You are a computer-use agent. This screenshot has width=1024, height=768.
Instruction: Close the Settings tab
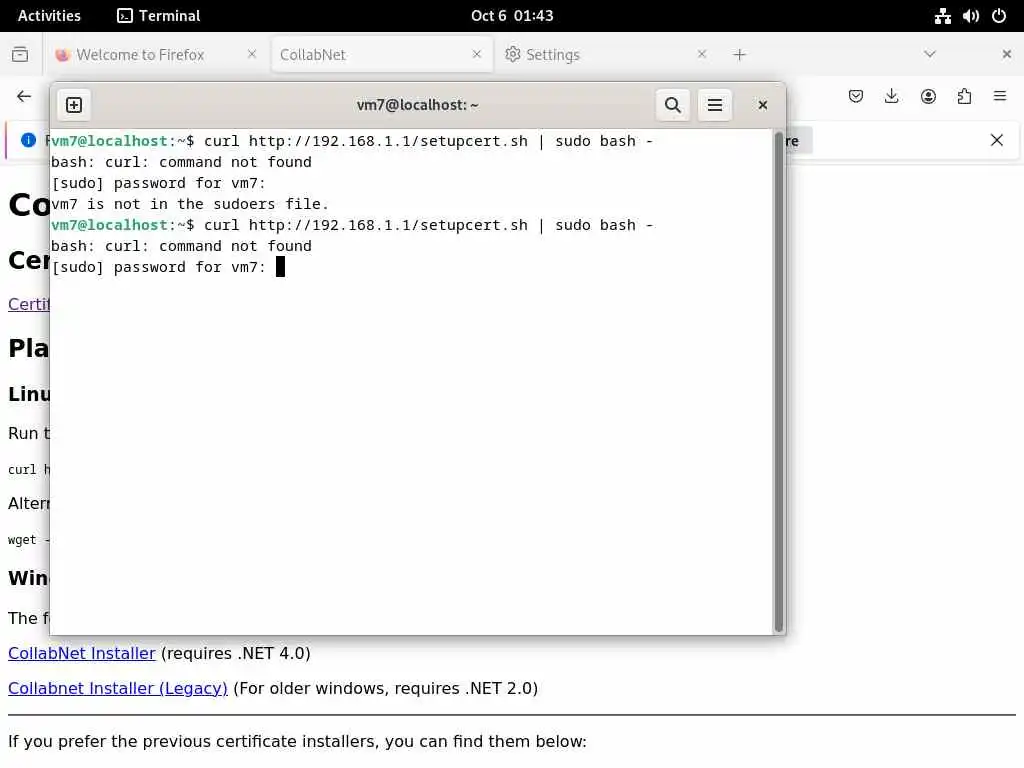point(702,54)
